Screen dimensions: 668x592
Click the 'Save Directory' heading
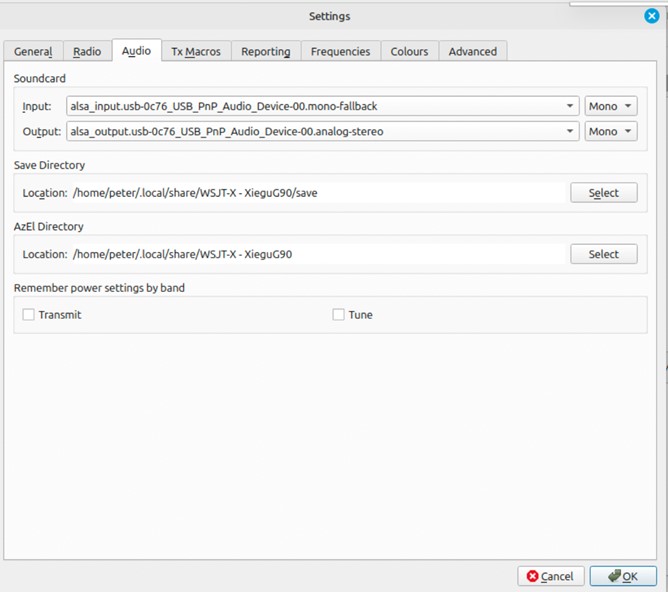(49, 165)
